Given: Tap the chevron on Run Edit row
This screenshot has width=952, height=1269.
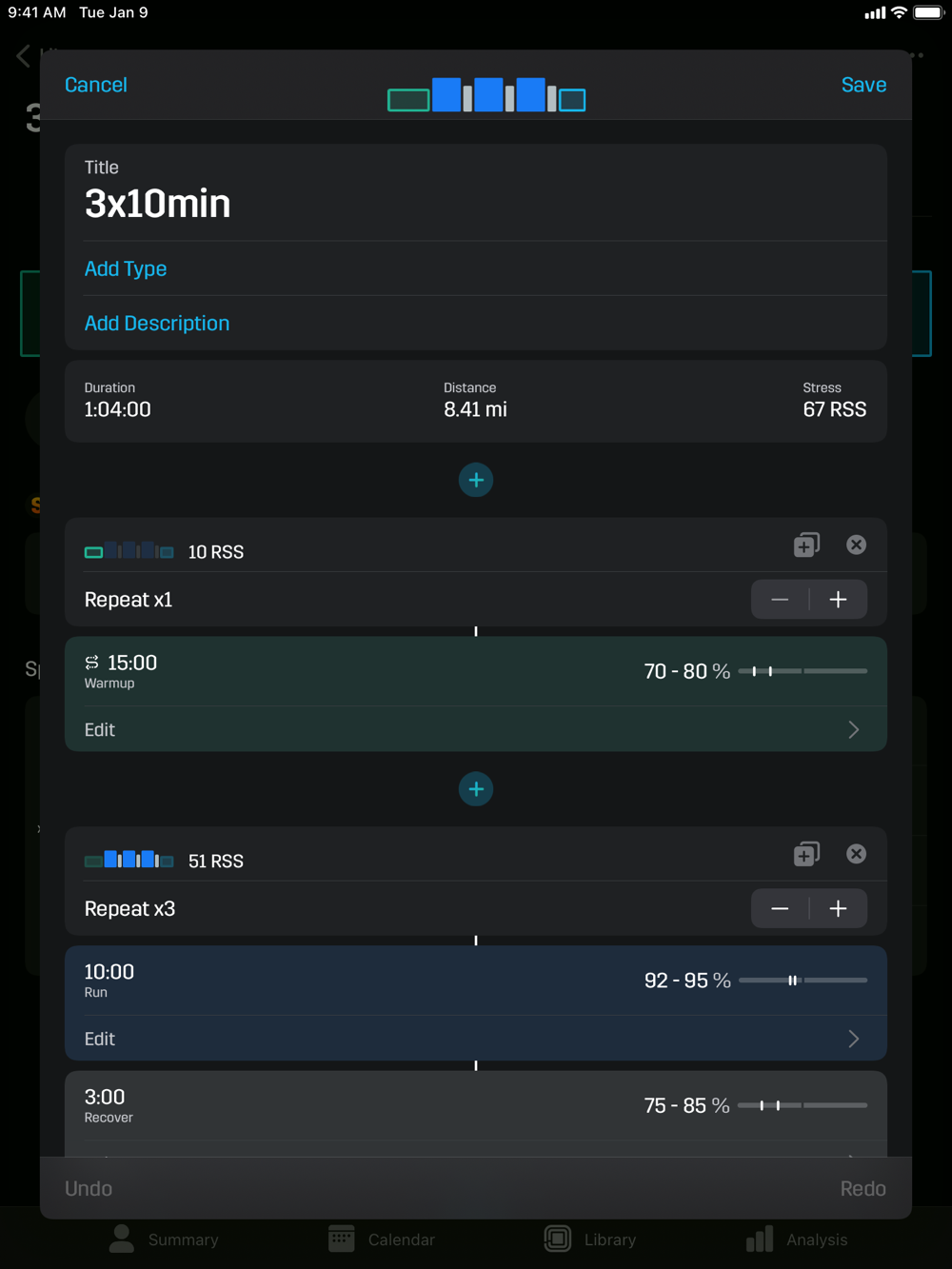Looking at the screenshot, I should point(854,1039).
